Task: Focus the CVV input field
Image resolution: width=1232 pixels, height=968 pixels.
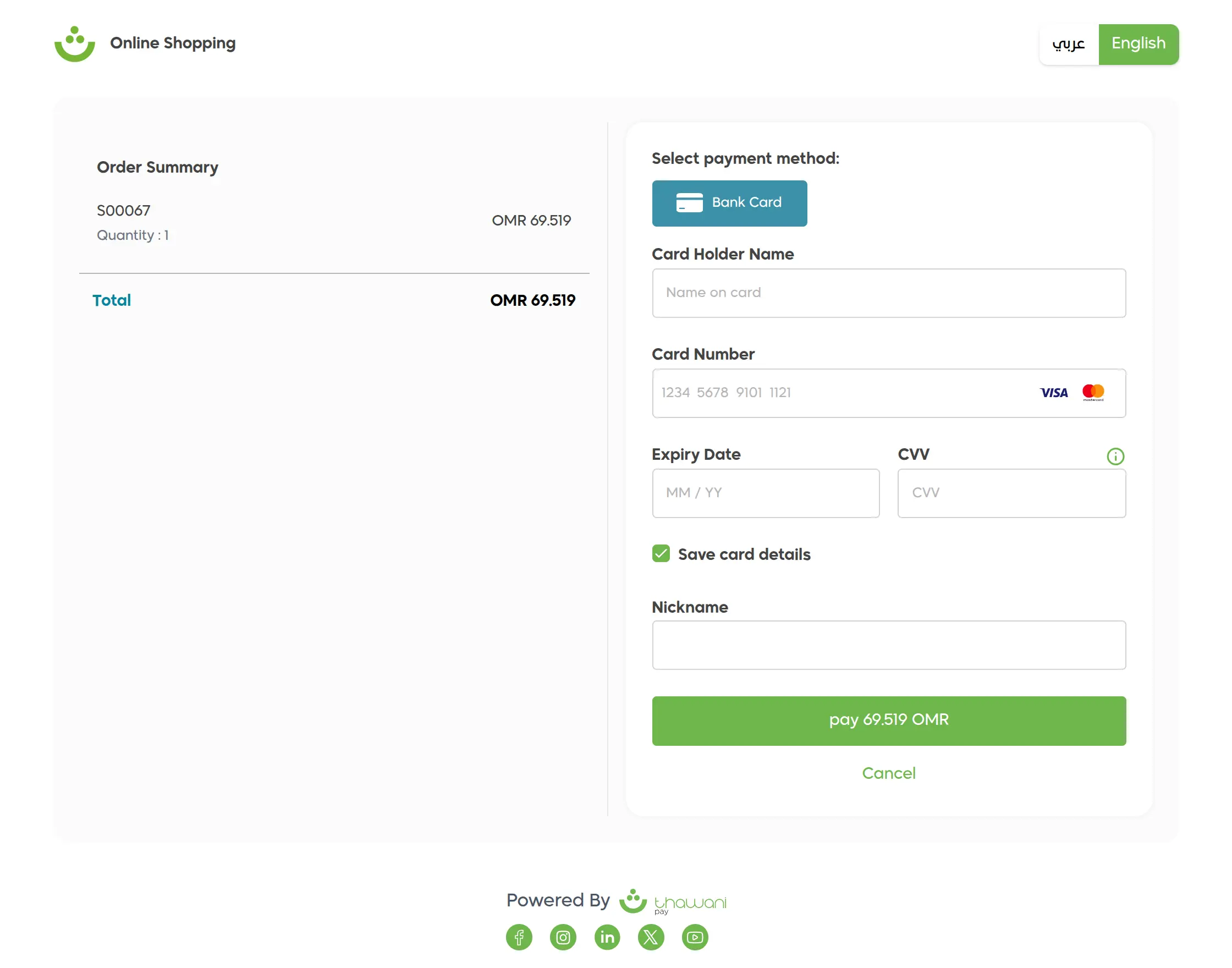Action: coord(1011,493)
